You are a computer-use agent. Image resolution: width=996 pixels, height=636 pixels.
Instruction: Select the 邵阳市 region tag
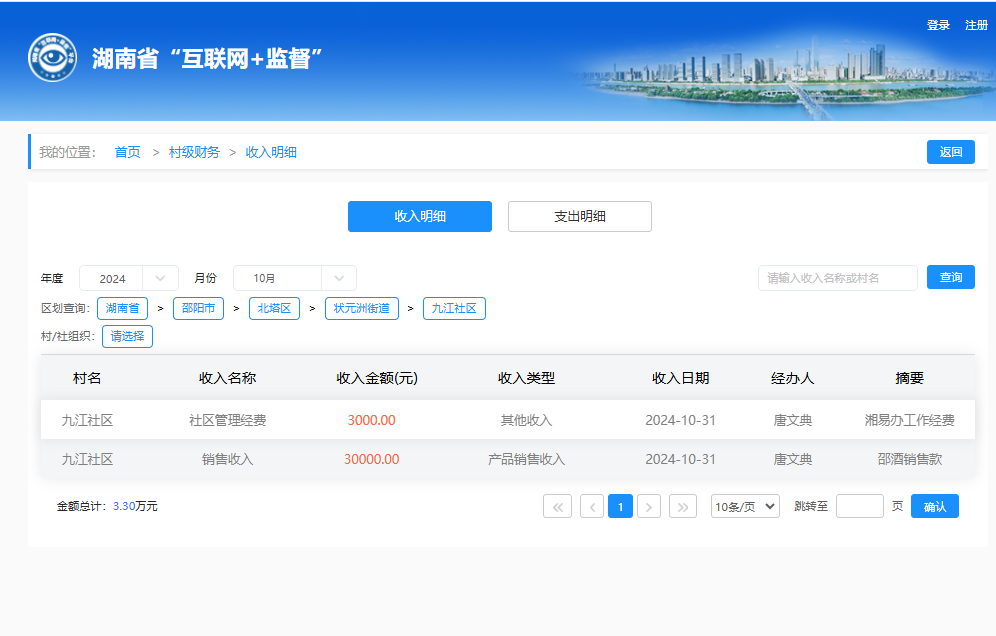pyautogui.click(x=198, y=308)
